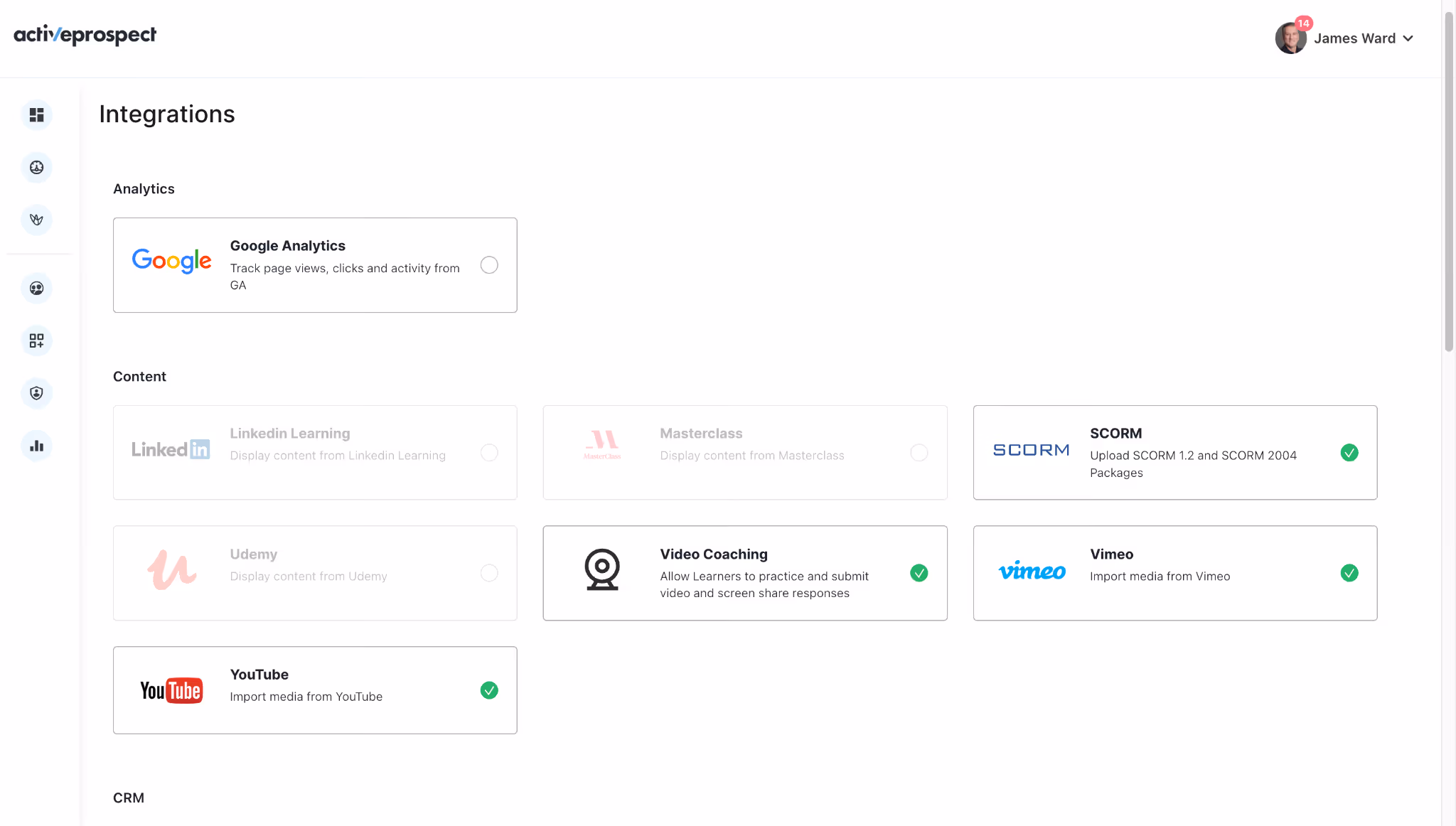
Task: Disable the SCORM integration
Action: [x=1349, y=452]
